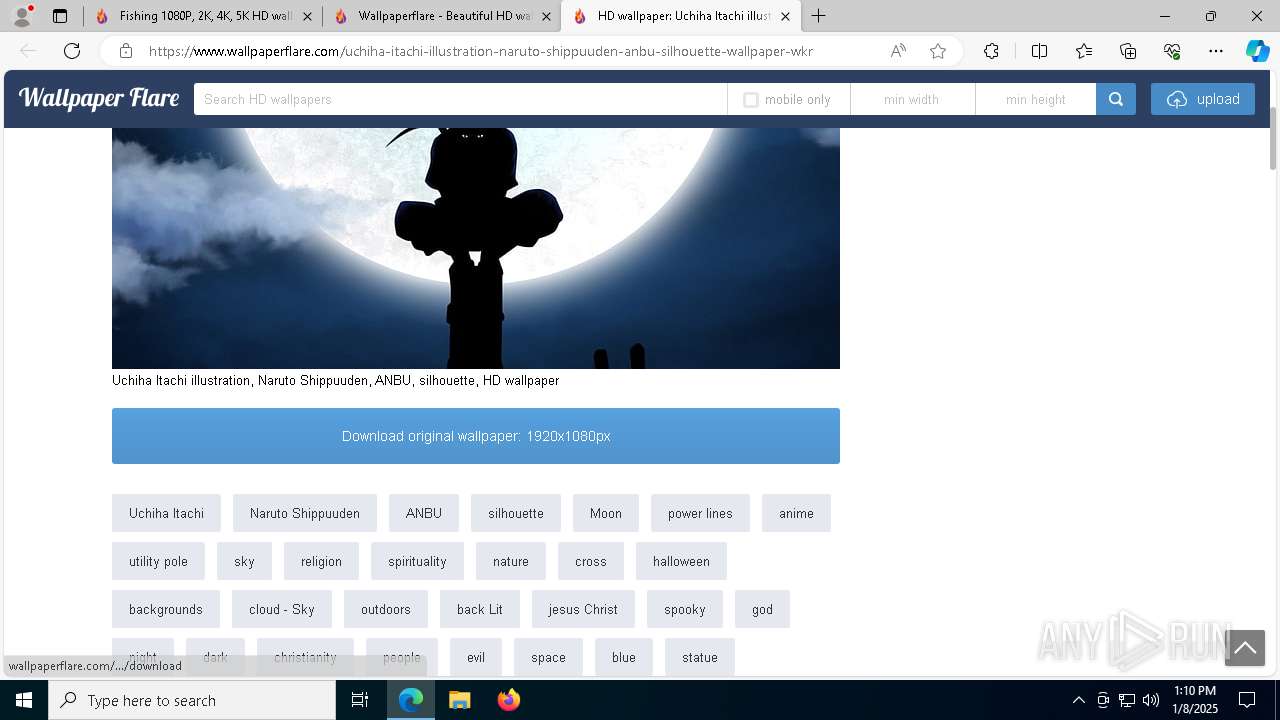Viewport: 1280px width, 720px height.
Task: Open the Windows Start menu
Action: pyautogui.click(x=24, y=700)
